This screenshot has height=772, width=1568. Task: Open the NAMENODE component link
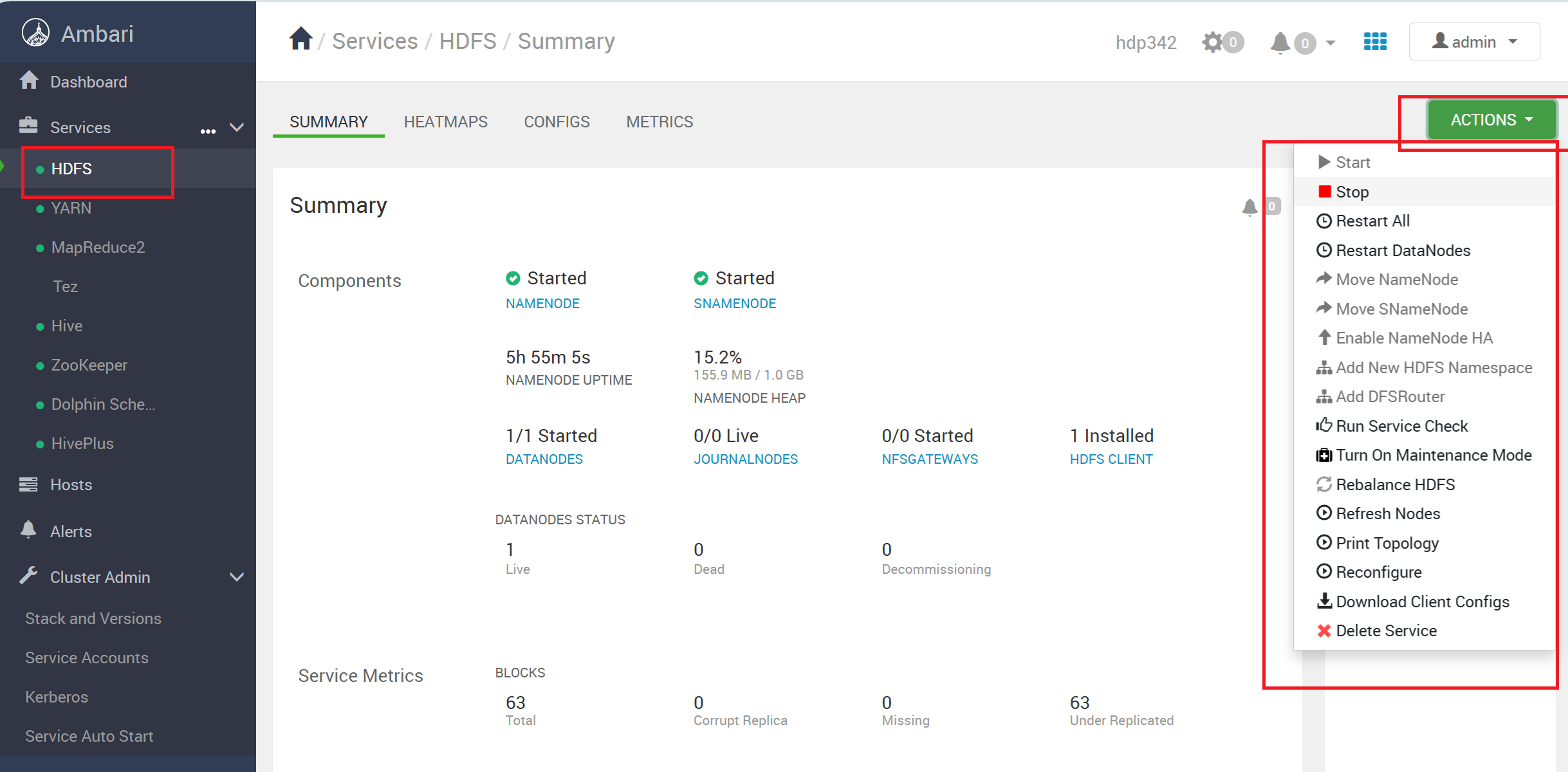point(542,304)
